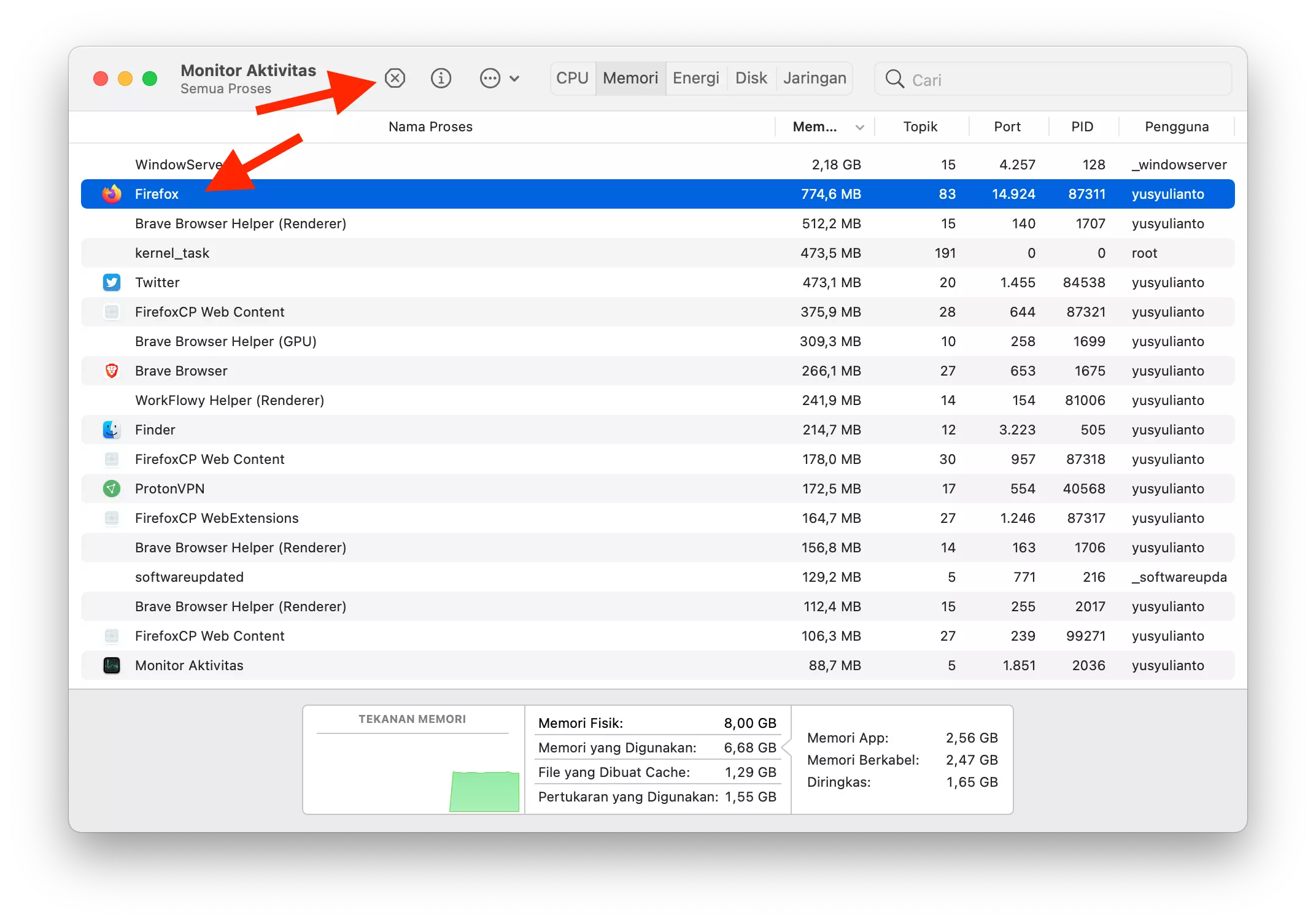
Task: Click the search magnifier icon
Action: click(x=894, y=79)
